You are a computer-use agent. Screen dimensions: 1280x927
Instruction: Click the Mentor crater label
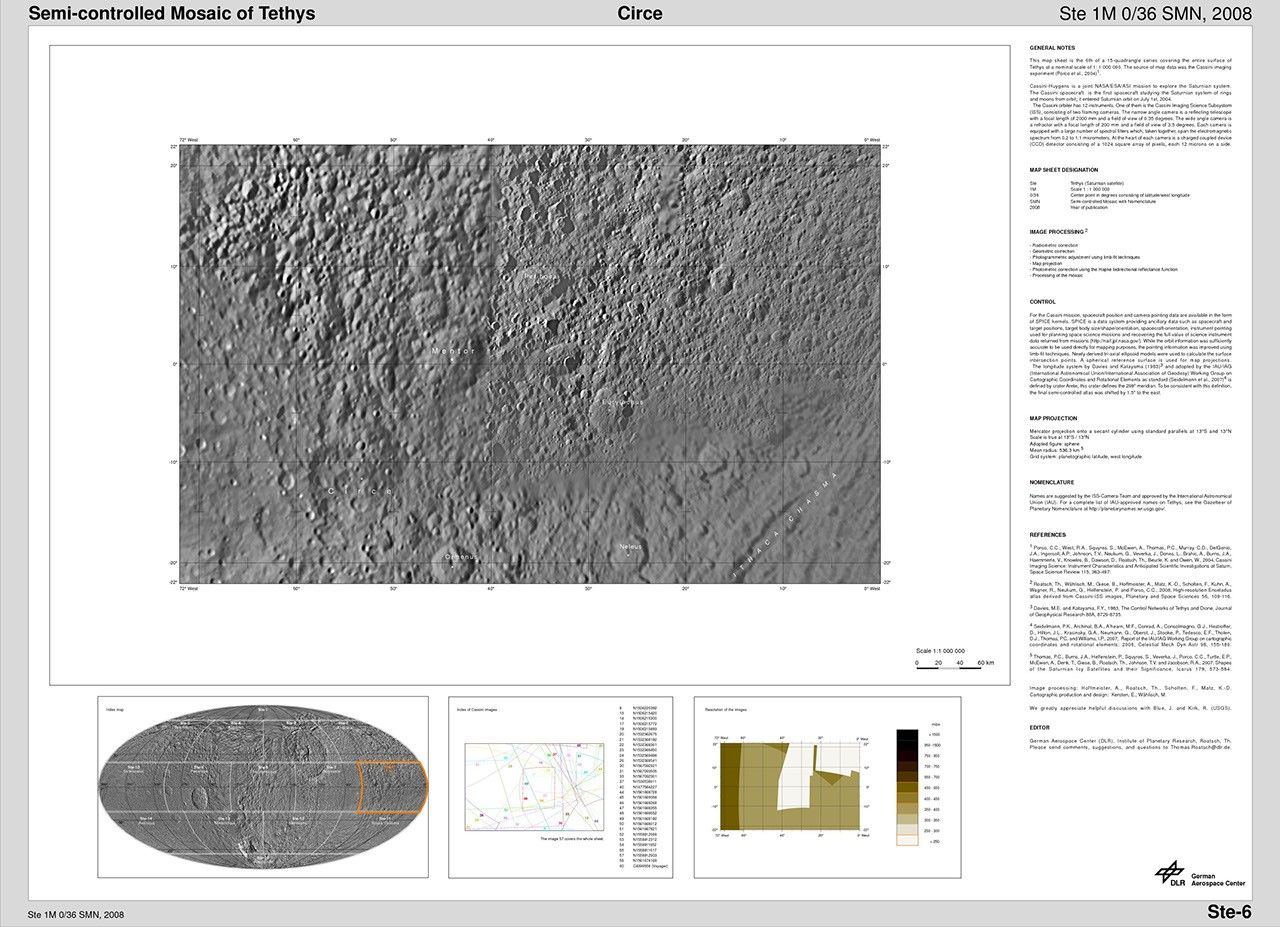tap(453, 351)
